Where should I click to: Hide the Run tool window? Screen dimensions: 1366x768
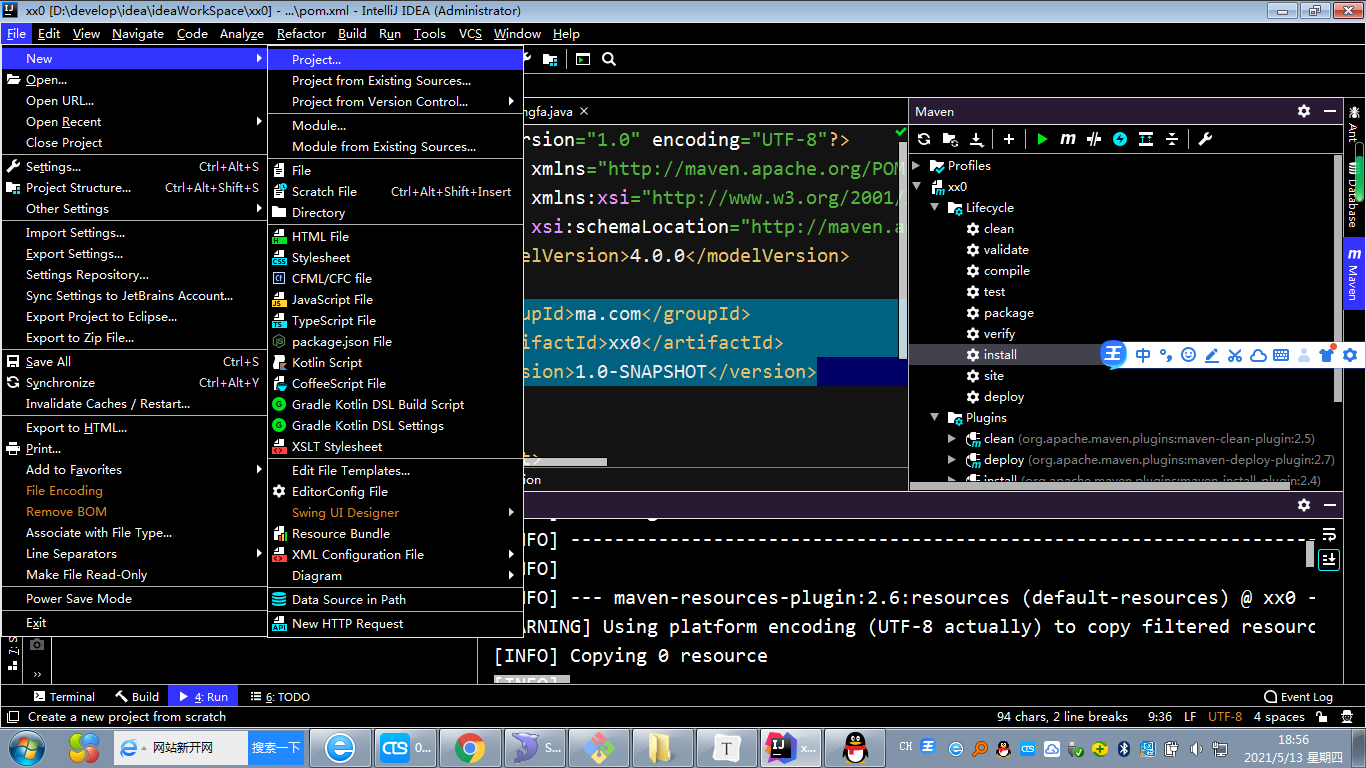click(1329, 505)
